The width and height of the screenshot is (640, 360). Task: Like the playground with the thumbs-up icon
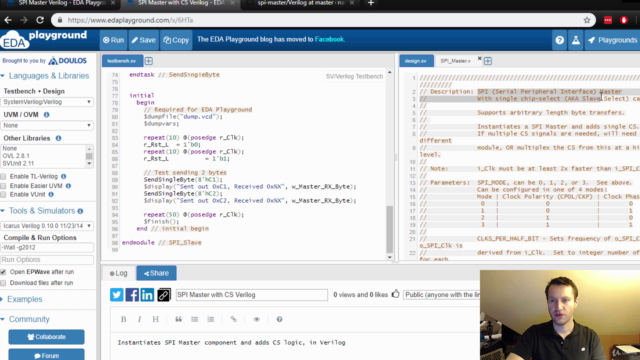pyautogui.click(x=396, y=294)
